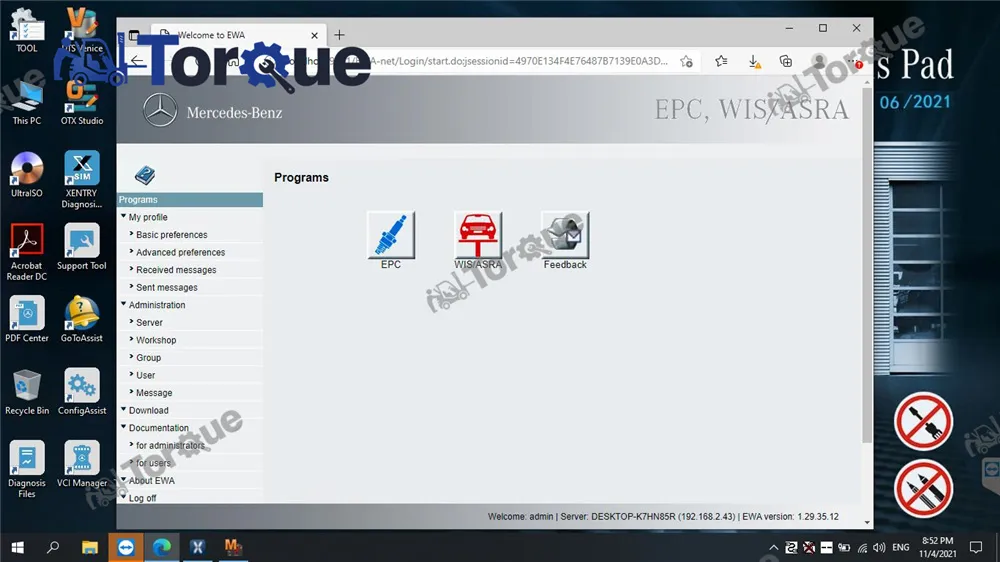Add page to favorites star icon

click(x=686, y=61)
